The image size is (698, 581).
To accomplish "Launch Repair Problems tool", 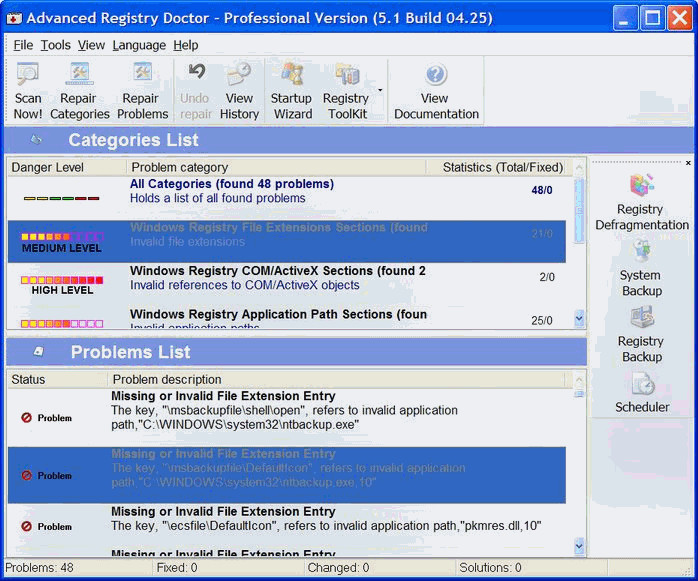I will point(142,91).
